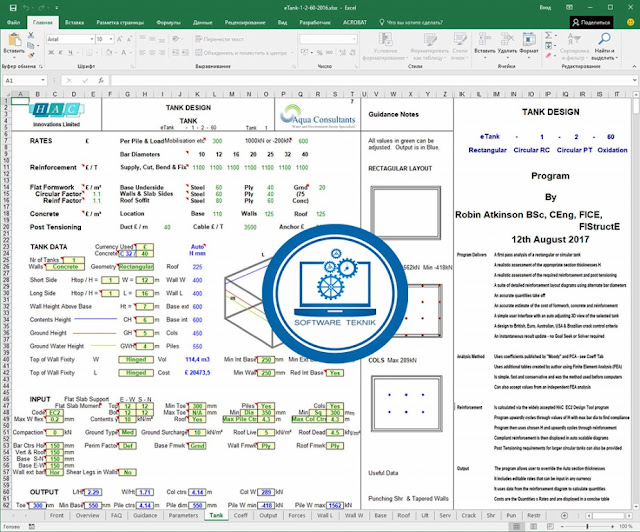Click the Circular RC link
This screenshot has width=640, height=532.
click(x=531, y=150)
